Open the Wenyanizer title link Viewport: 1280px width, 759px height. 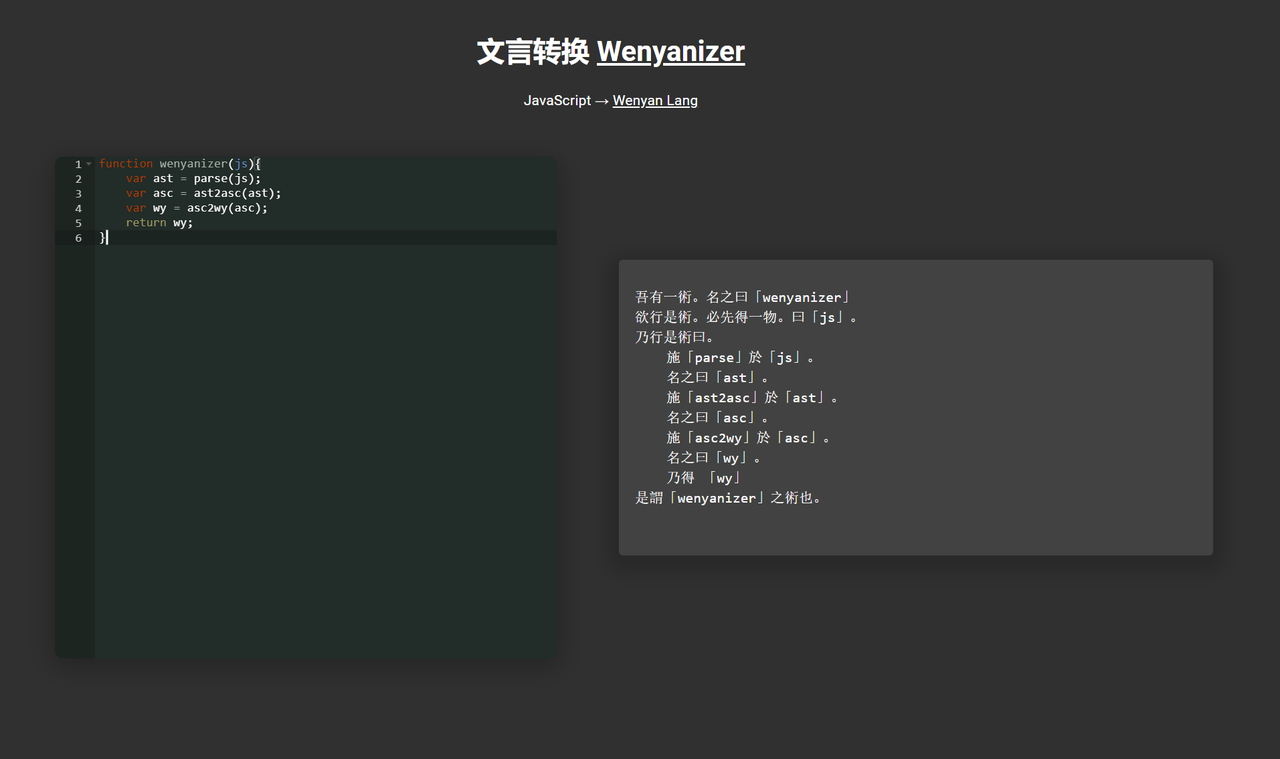tap(671, 52)
